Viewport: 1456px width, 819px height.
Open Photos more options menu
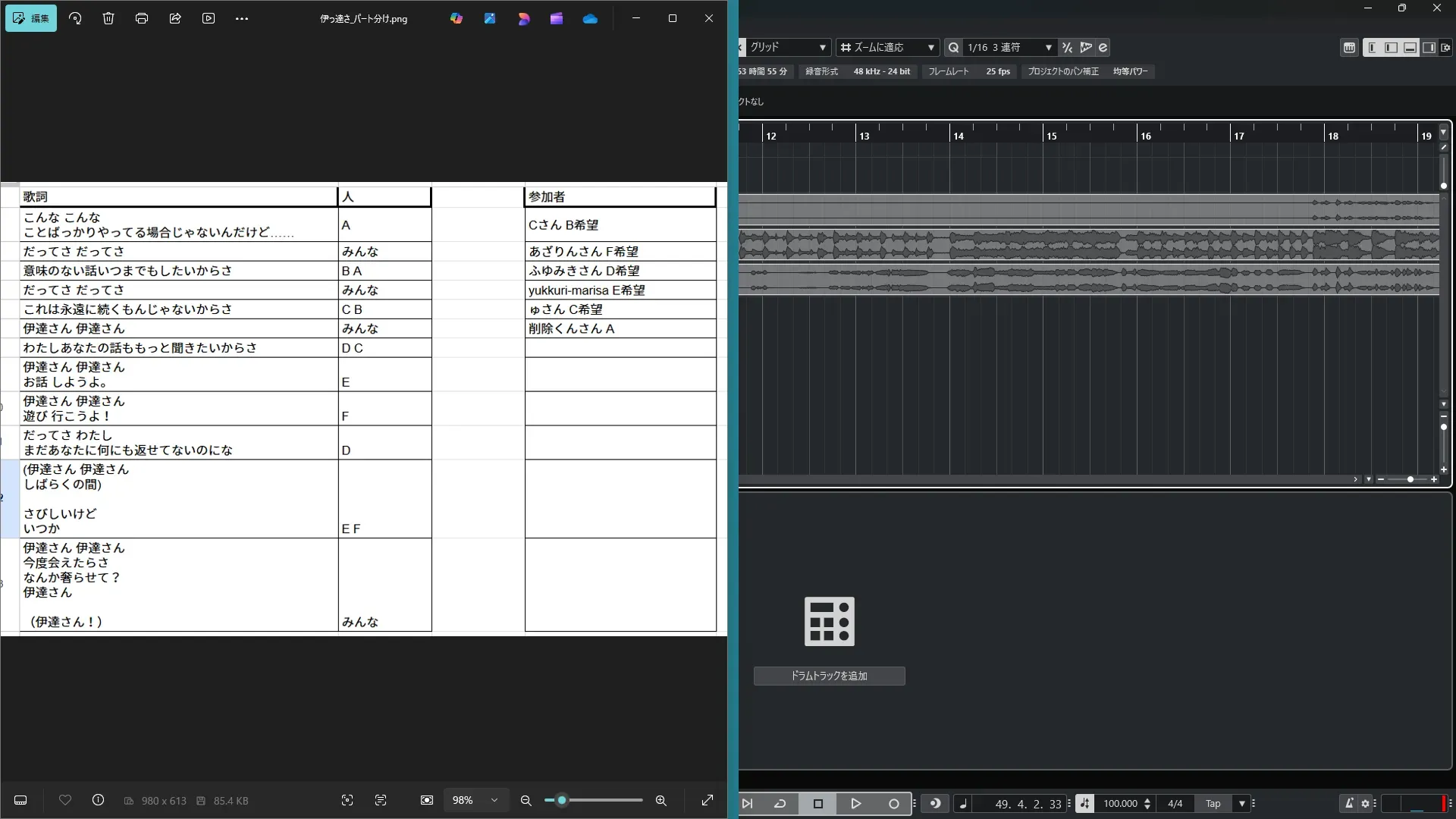pos(242,18)
